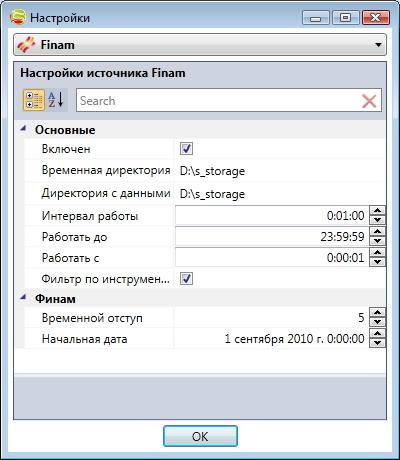Focus the Search input field
This screenshot has width=400, height=460.
tap(218, 101)
